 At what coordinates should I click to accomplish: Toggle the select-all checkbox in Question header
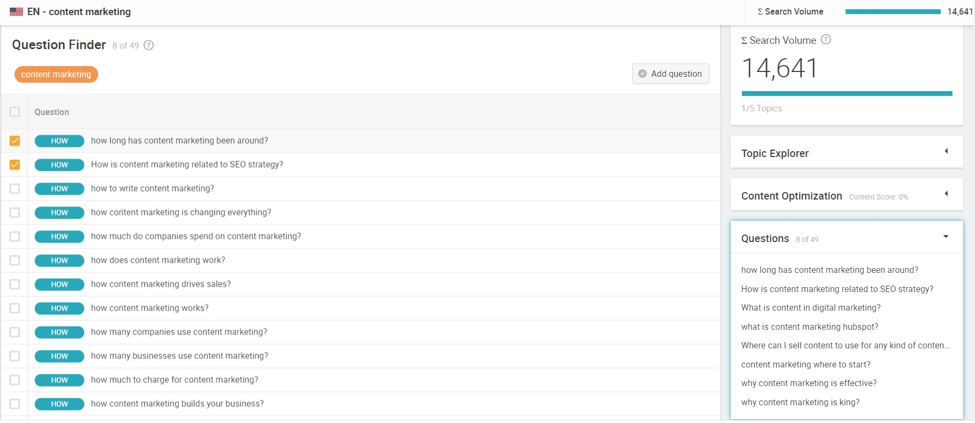(x=15, y=112)
